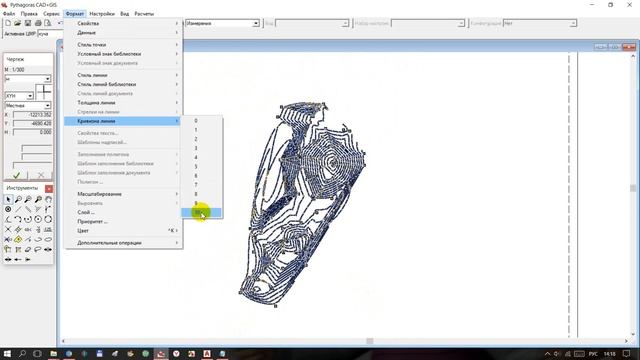
Task: Click the Y coordinate input field
Action: click(x=32, y=123)
